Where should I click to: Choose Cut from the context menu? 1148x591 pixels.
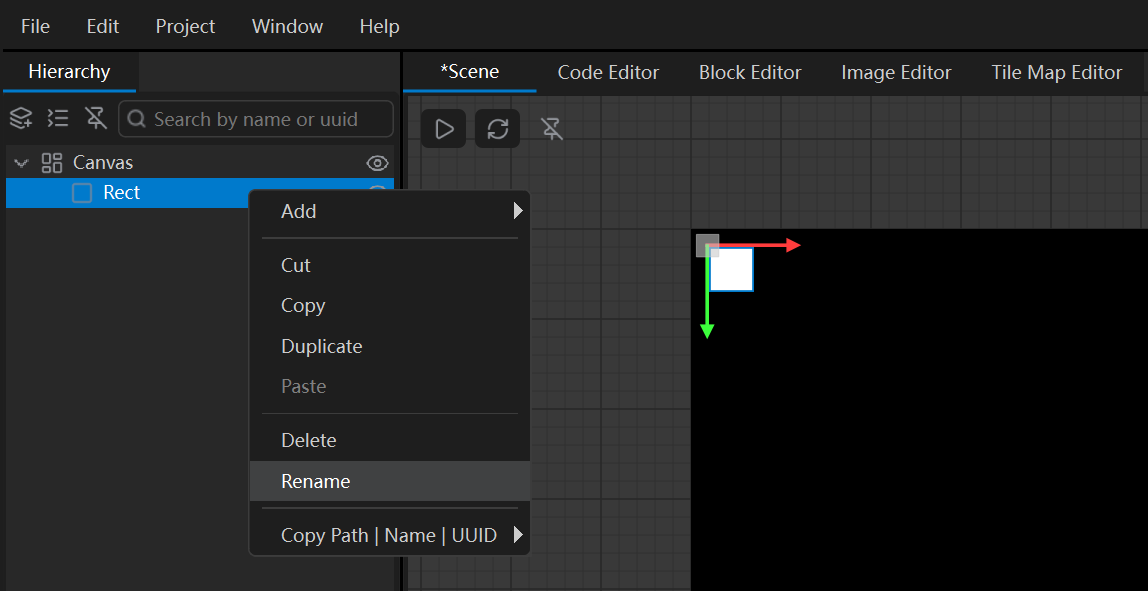point(390,265)
